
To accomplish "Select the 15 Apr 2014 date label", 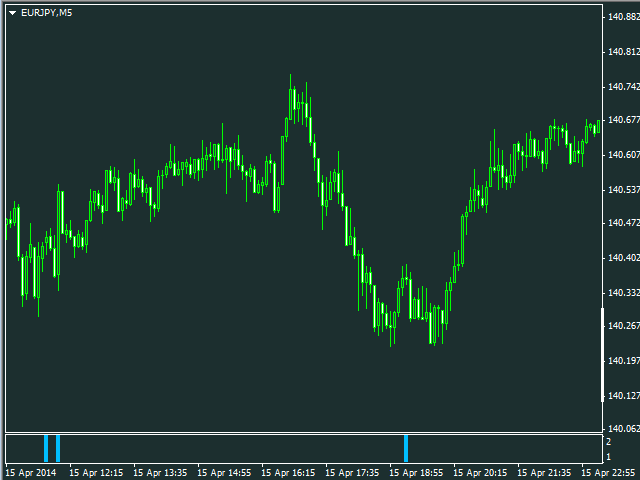I will point(31,473).
